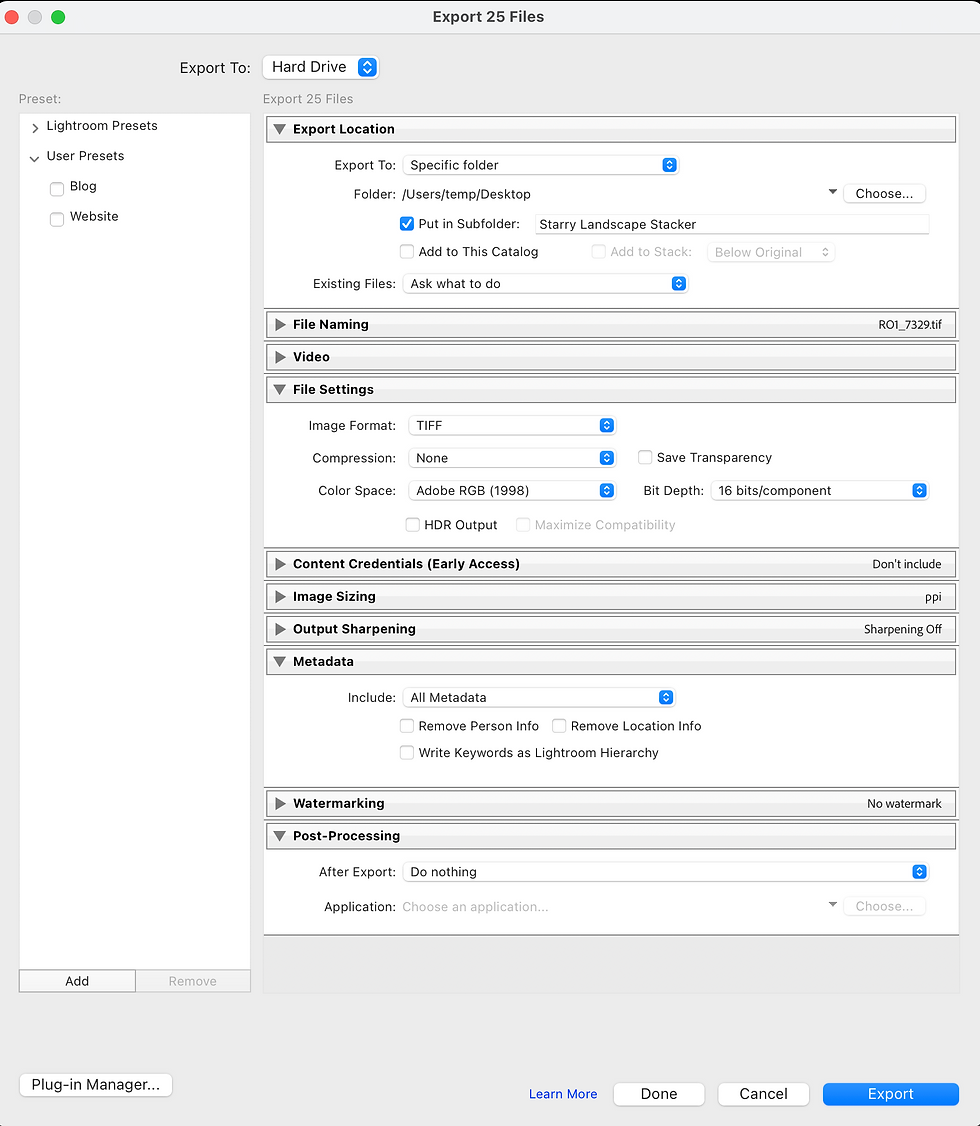The image size is (980, 1126).
Task: Click Add preset button
Action: [x=77, y=981]
